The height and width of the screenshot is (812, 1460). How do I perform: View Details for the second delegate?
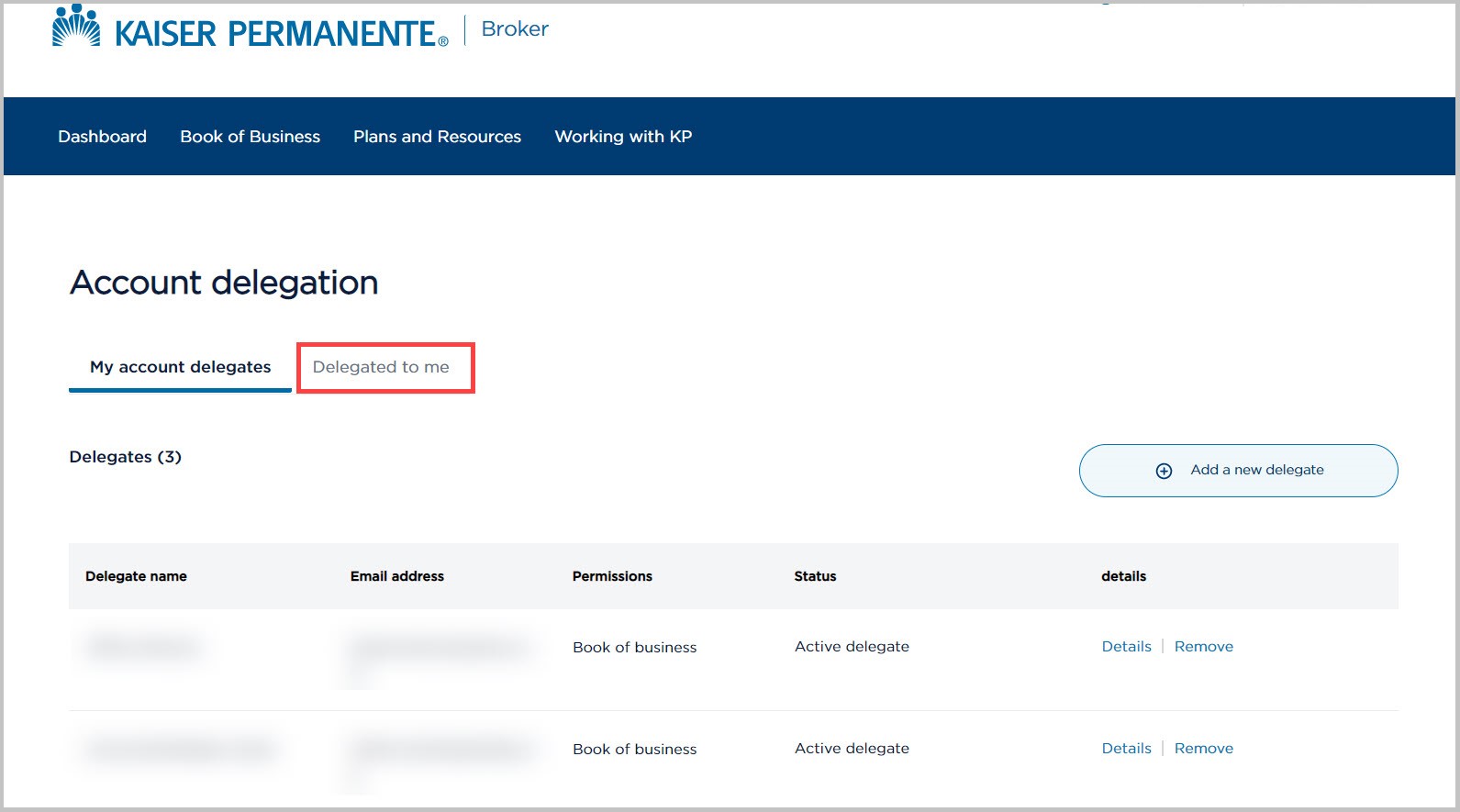1126,749
